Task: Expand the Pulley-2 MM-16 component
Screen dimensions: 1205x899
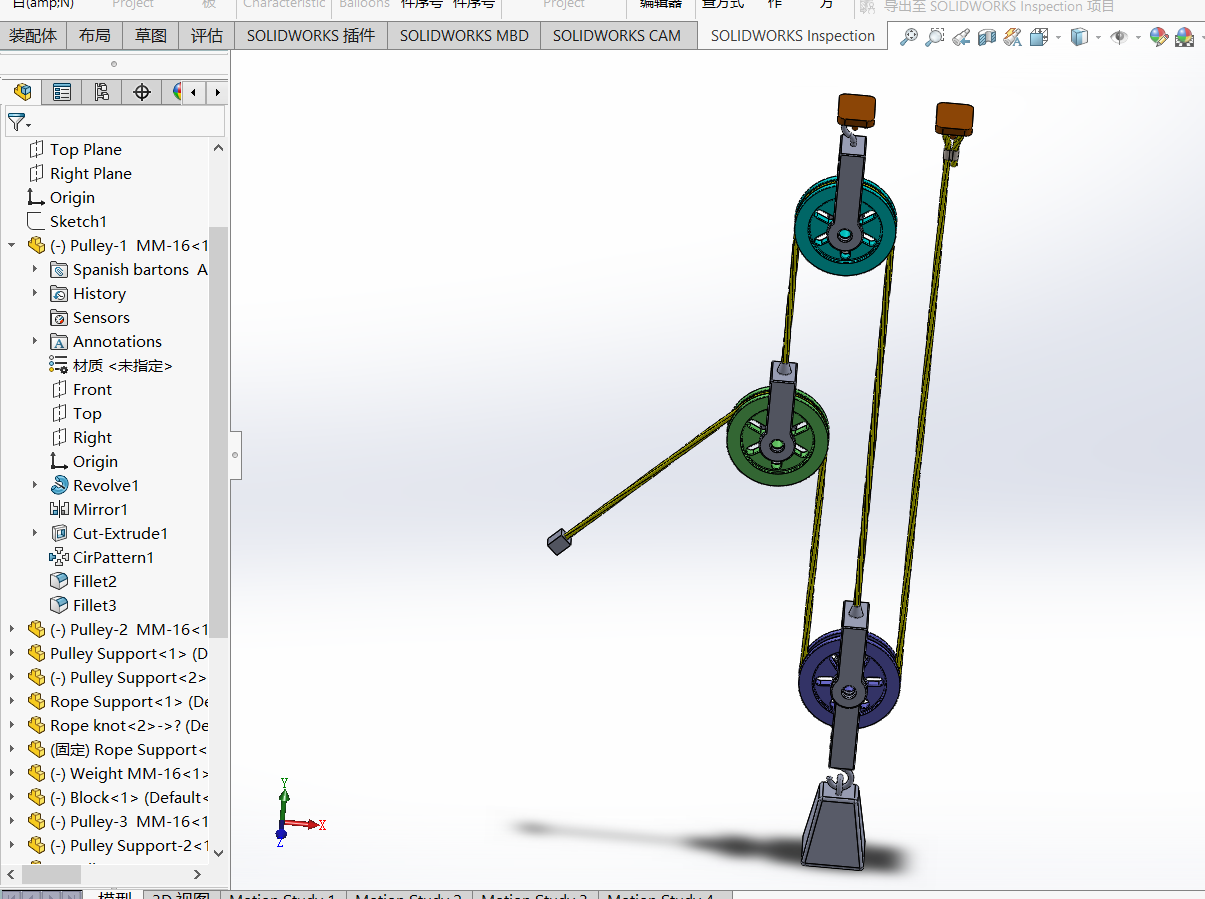Action: [x=12, y=629]
